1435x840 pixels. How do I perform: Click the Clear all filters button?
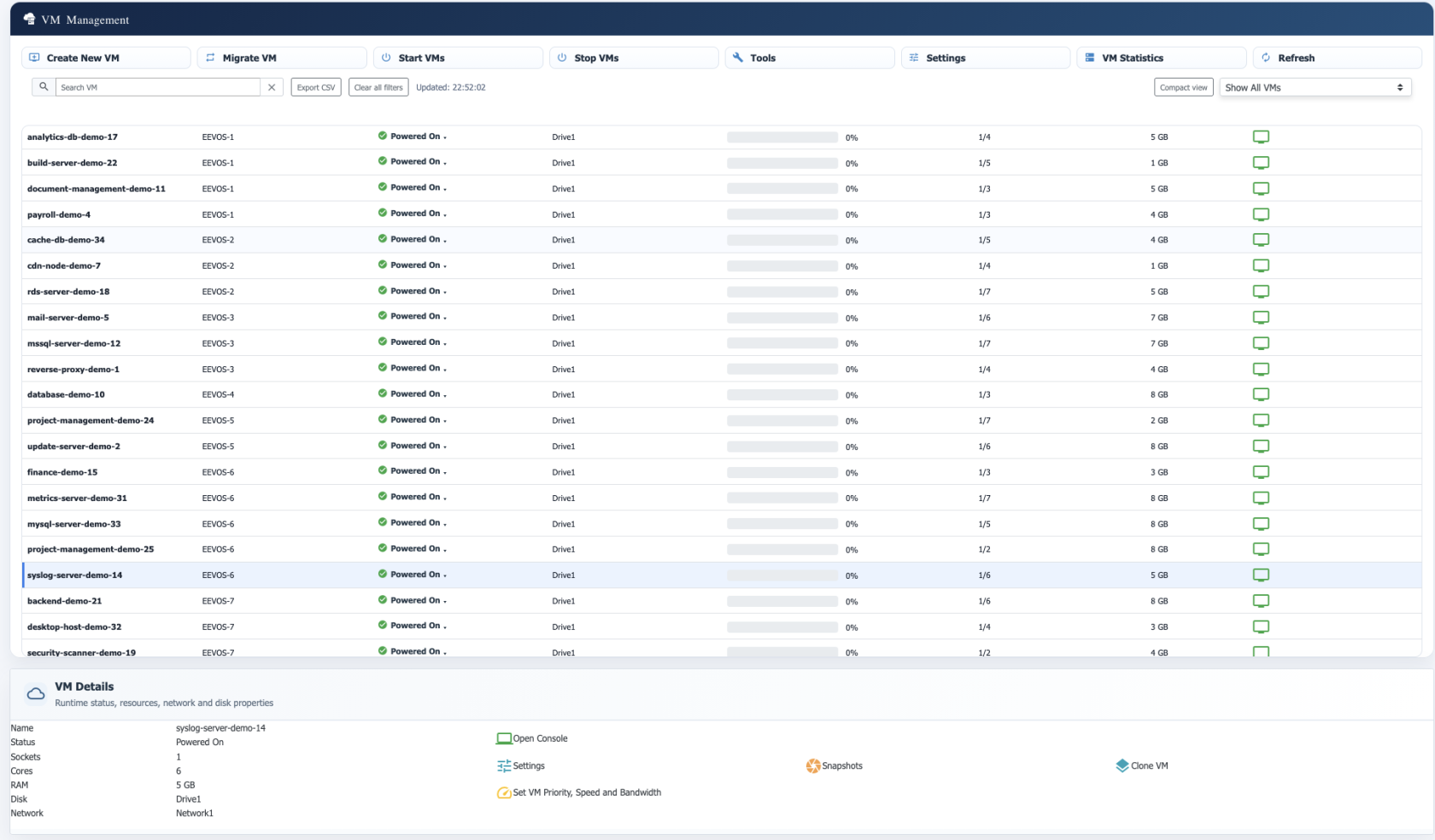pyautogui.click(x=378, y=86)
